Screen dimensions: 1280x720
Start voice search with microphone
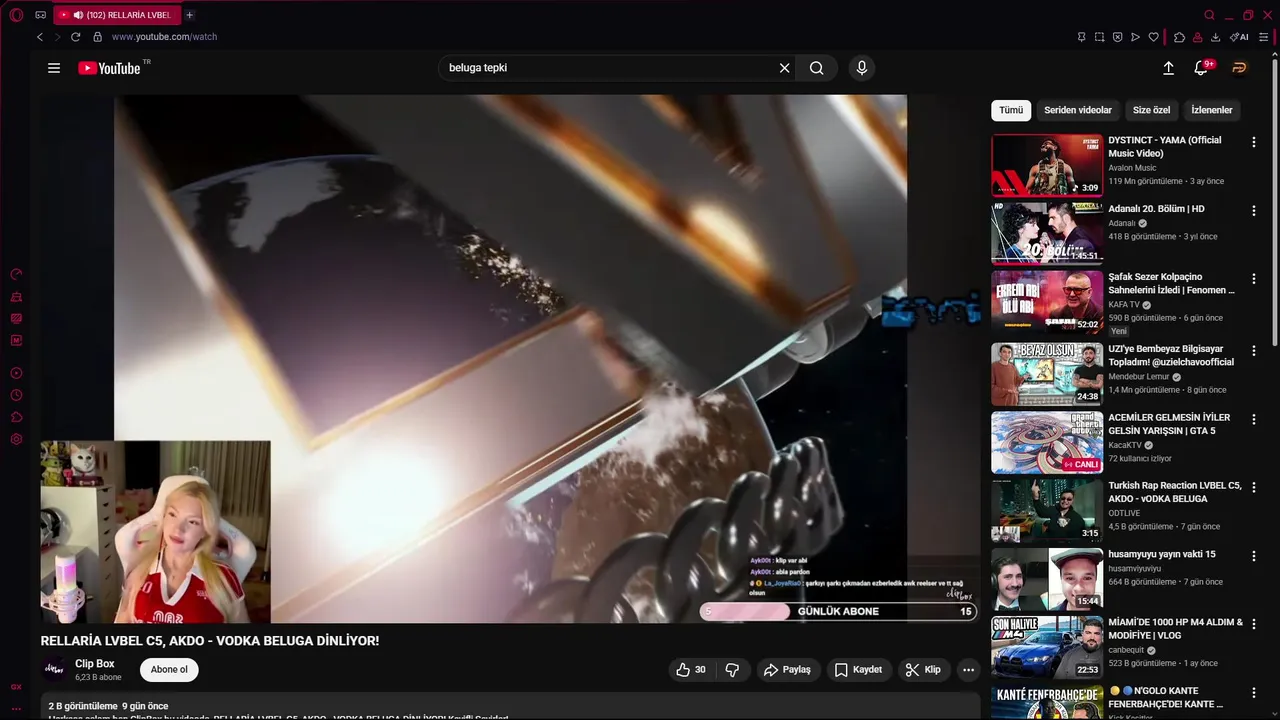click(861, 68)
